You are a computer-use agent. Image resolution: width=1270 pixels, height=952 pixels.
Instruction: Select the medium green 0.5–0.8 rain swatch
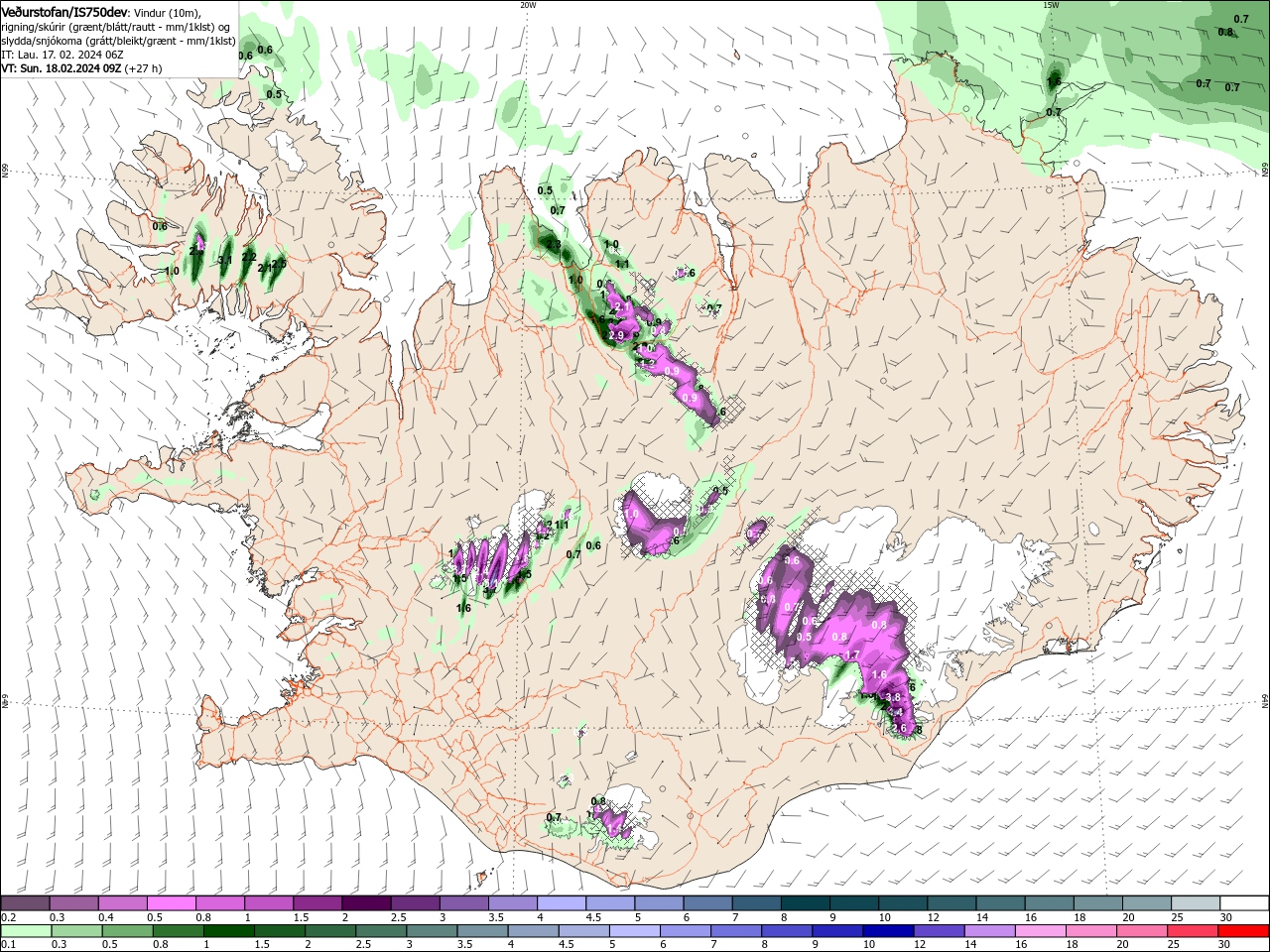coord(127,931)
